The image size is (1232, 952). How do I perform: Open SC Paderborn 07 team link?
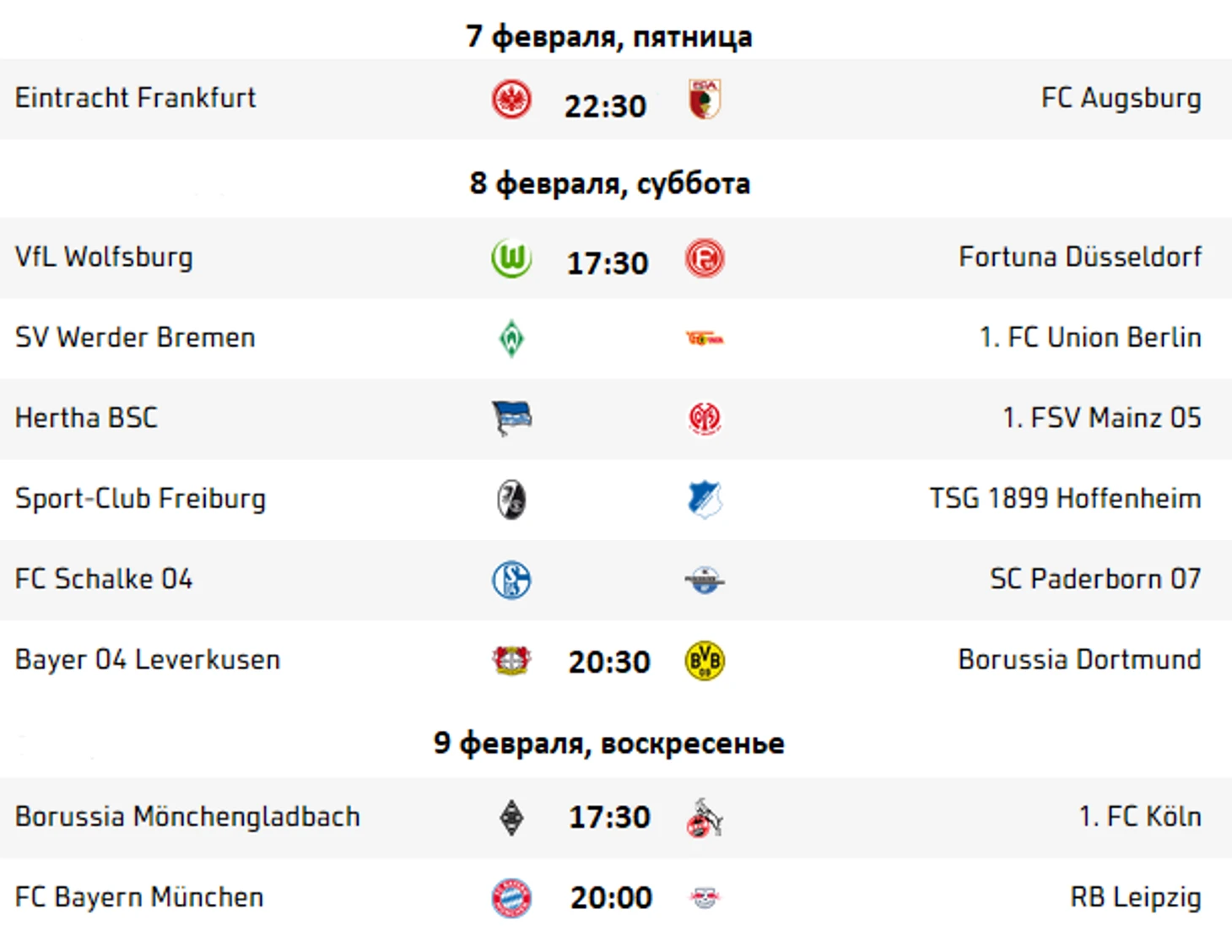pos(1095,579)
